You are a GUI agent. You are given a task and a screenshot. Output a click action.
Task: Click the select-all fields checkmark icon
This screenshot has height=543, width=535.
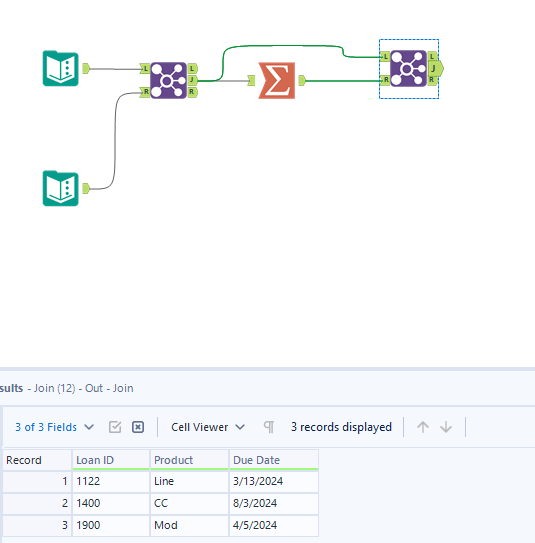click(115, 427)
